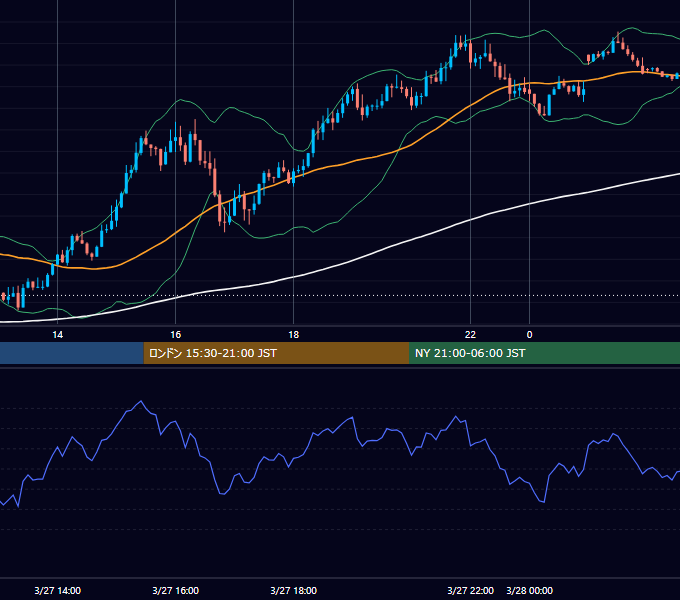Click the 3/28 00:00 date label
This screenshot has width=680, height=600.
tap(530, 590)
